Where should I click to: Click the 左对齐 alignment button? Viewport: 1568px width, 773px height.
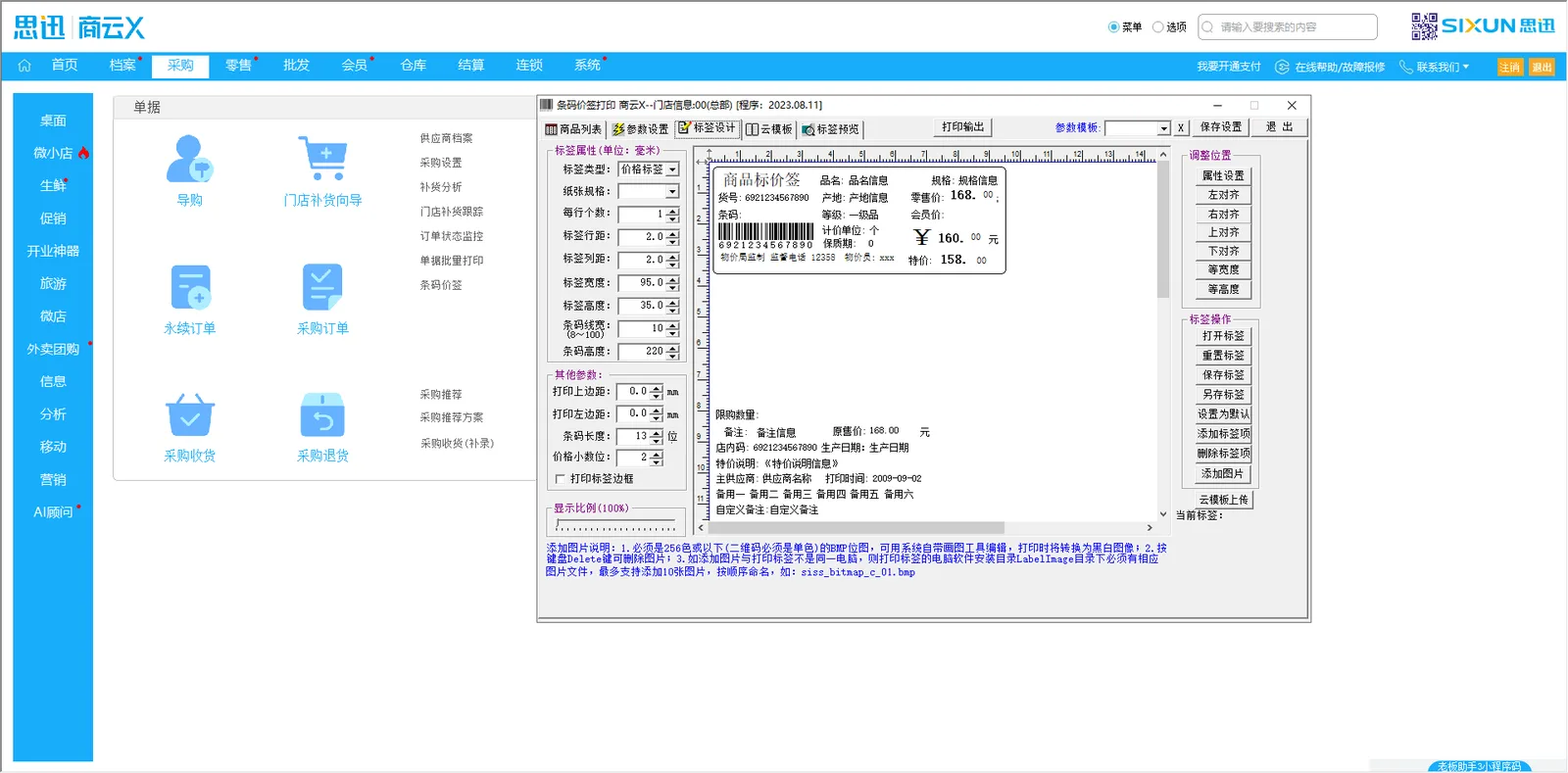coord(1223,195)
